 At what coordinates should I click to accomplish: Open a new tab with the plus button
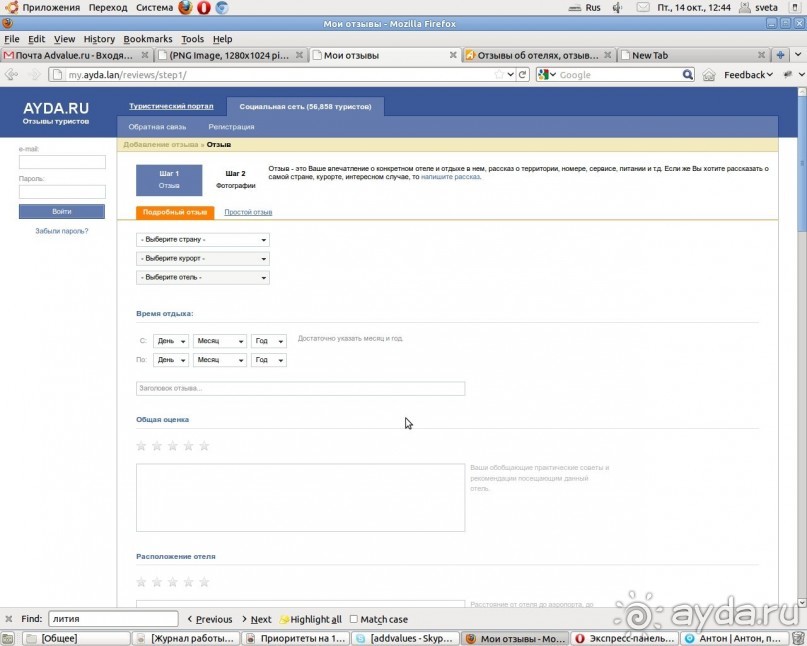click(781, 55)
